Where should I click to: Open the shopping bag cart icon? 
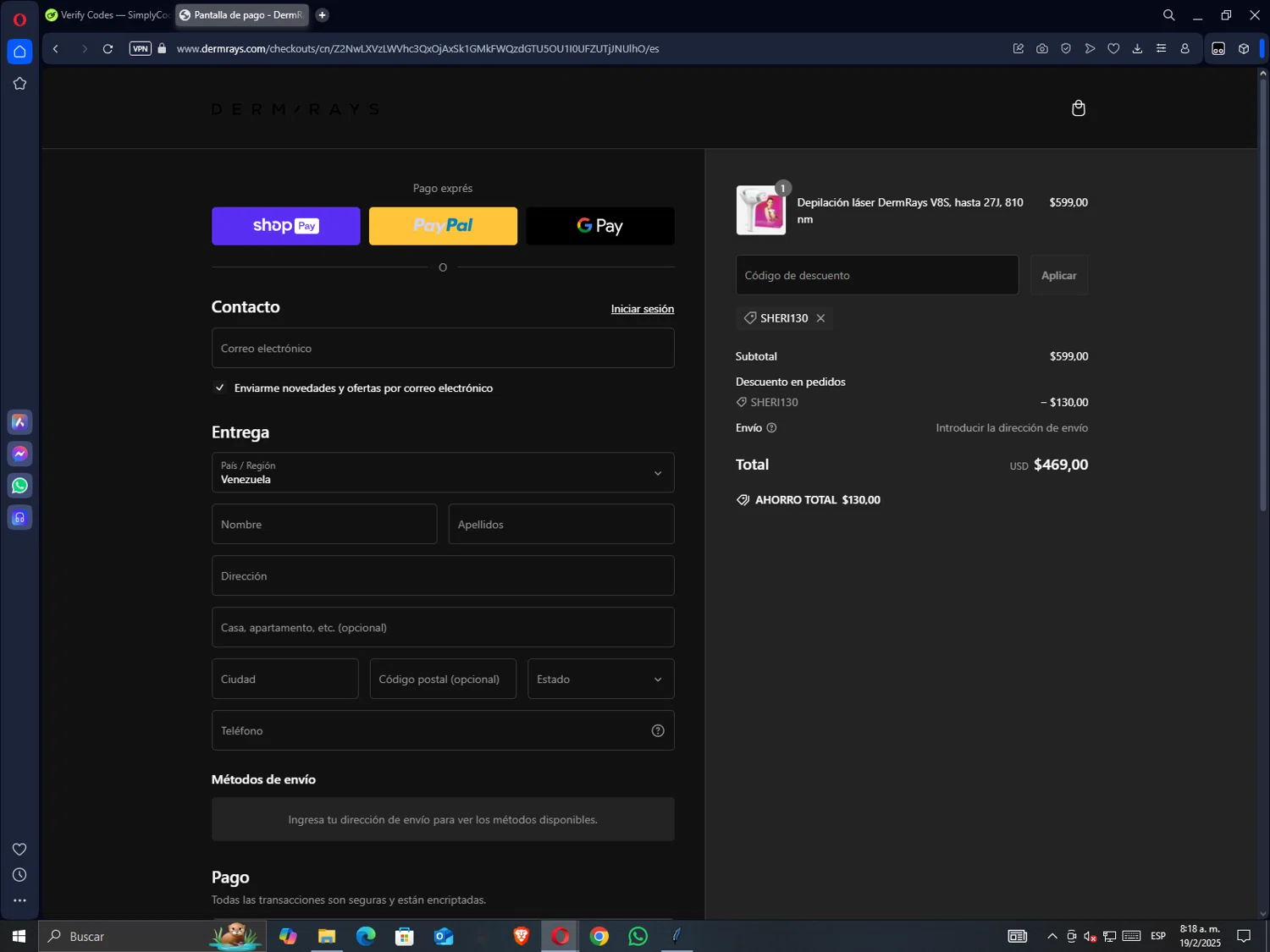point(1078,108)
